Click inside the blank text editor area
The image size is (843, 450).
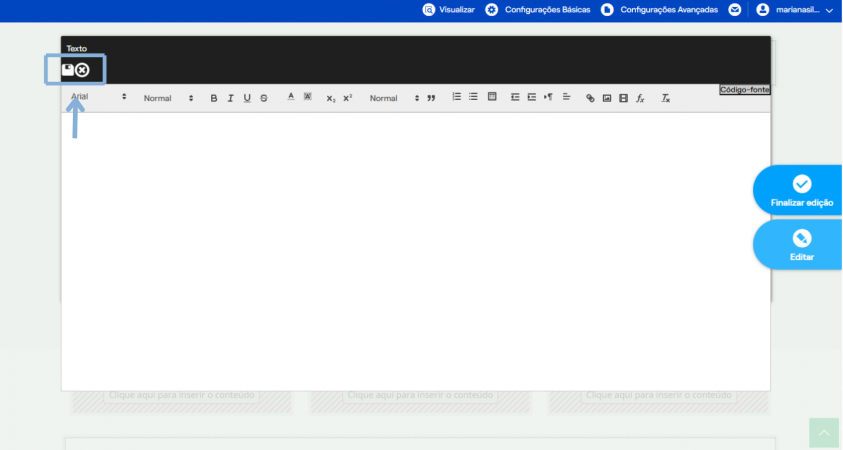416,251
